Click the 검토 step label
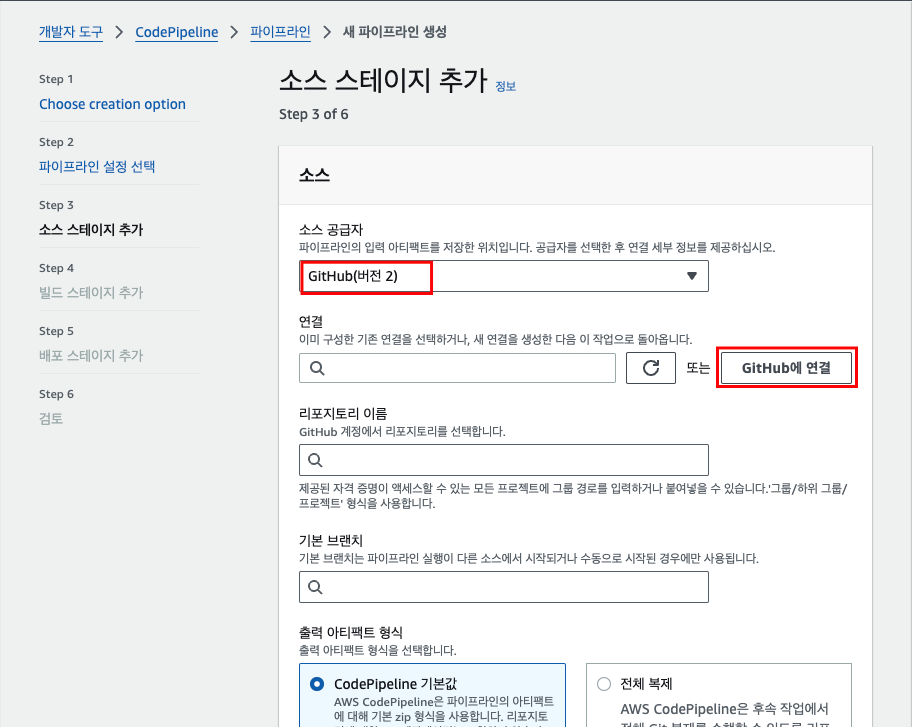912x727 pixels. click(x=51, y=419)
